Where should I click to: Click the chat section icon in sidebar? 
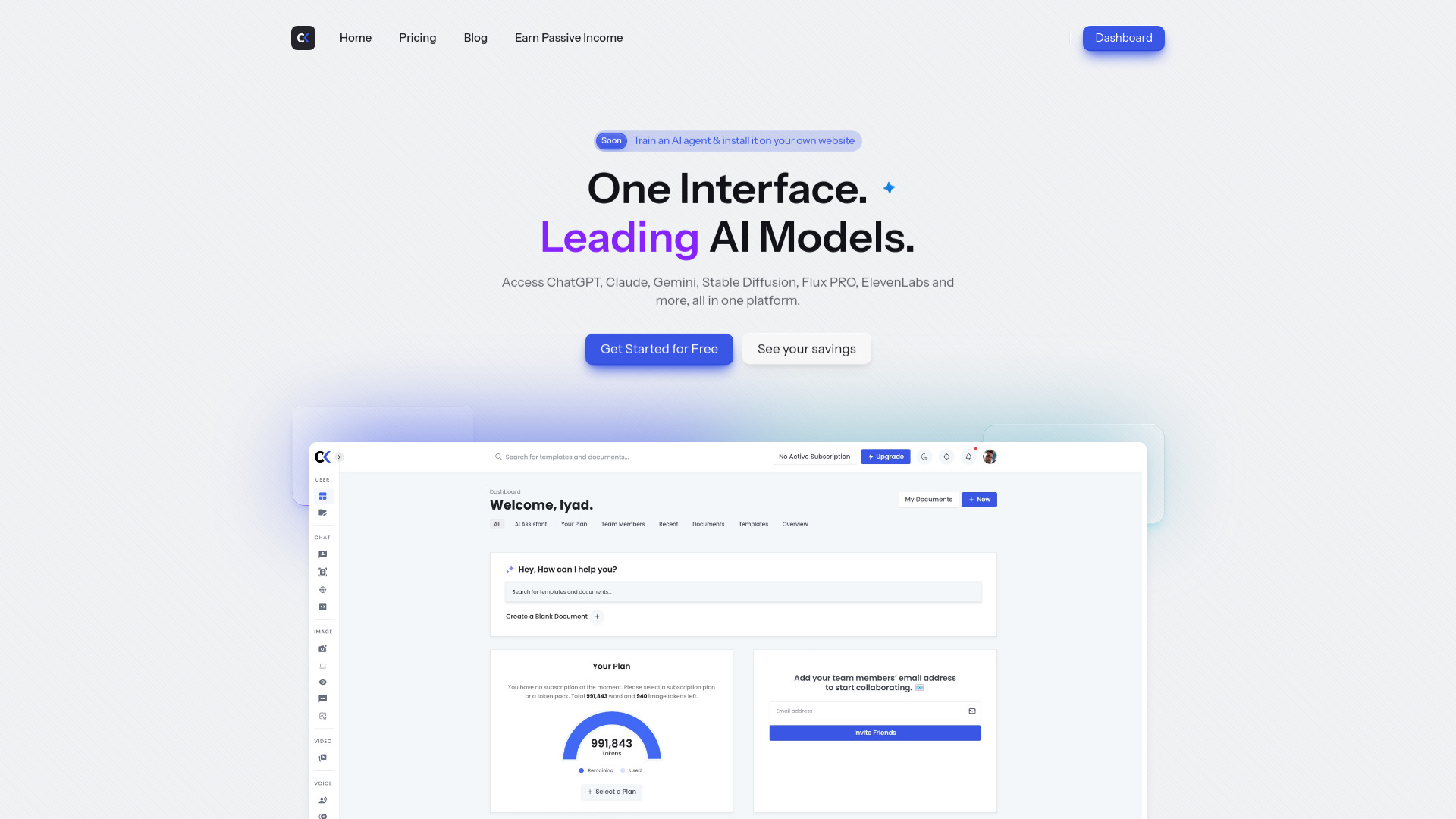tap(323, 554)
